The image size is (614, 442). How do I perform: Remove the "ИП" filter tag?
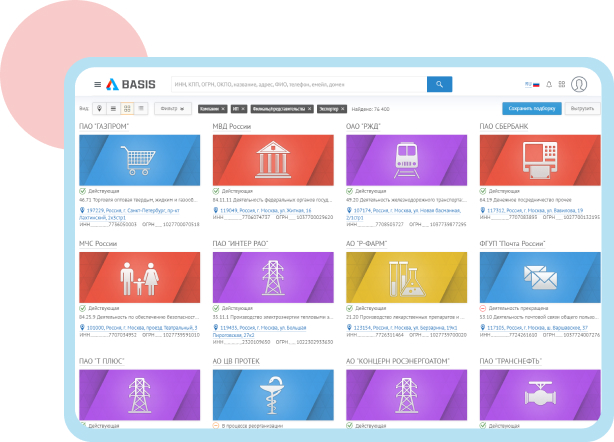[x=245, y=108]
